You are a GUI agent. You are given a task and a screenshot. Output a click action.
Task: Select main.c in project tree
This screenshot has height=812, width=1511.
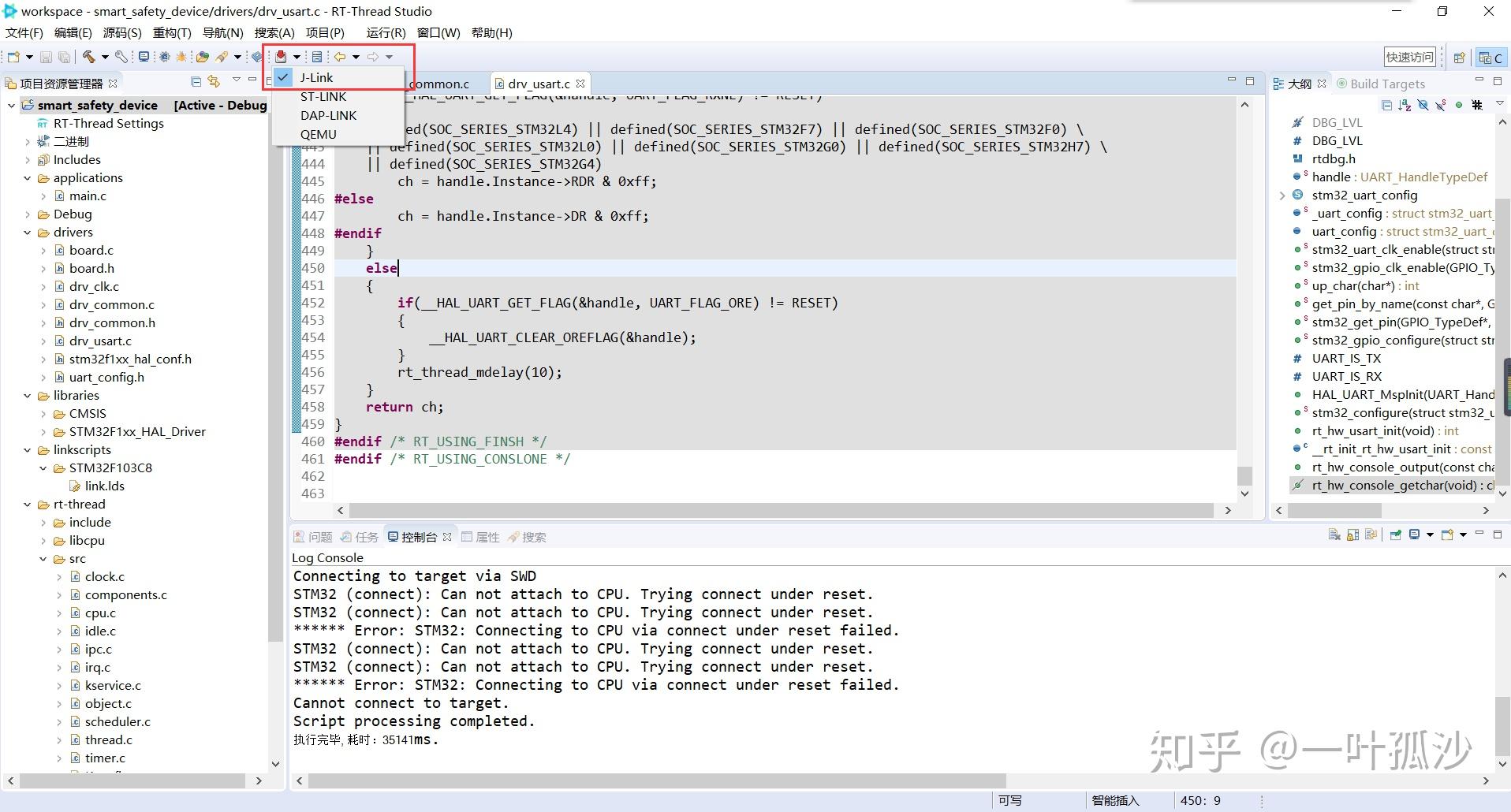(x=88, y=196)
